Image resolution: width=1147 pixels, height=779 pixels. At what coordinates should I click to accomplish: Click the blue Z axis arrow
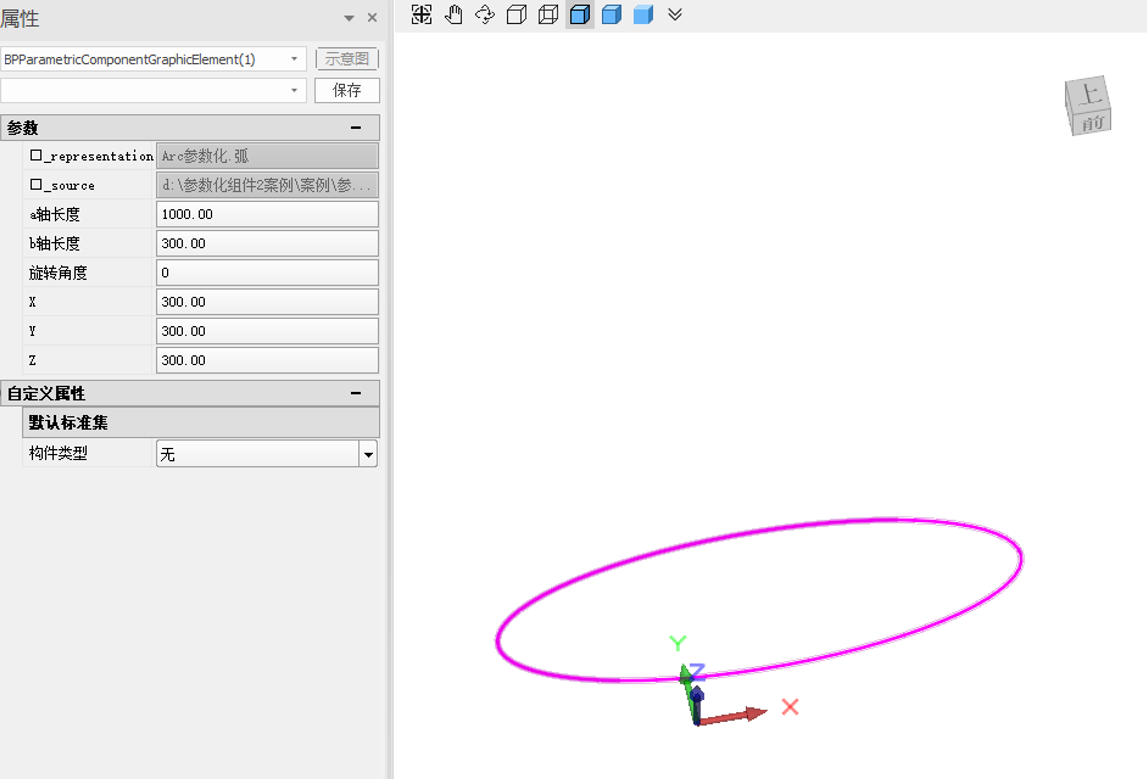(697, 704)
